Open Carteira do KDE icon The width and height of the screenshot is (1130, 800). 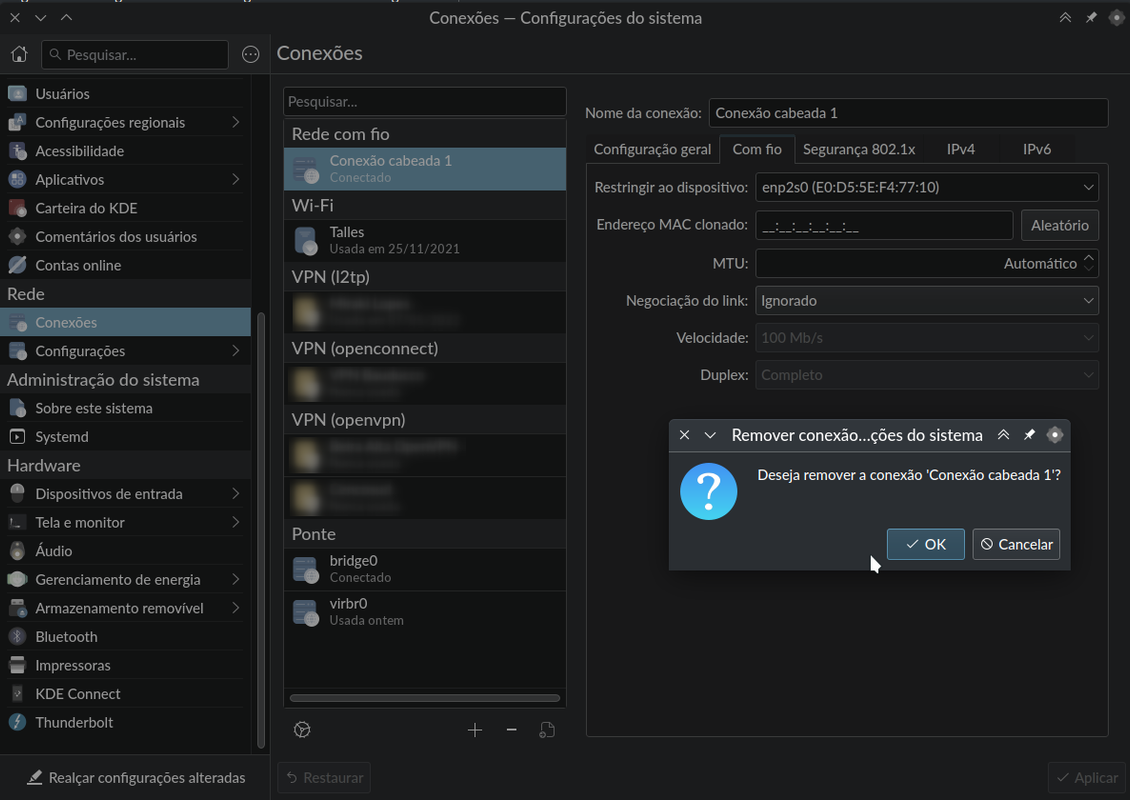(x=17, y=208)
